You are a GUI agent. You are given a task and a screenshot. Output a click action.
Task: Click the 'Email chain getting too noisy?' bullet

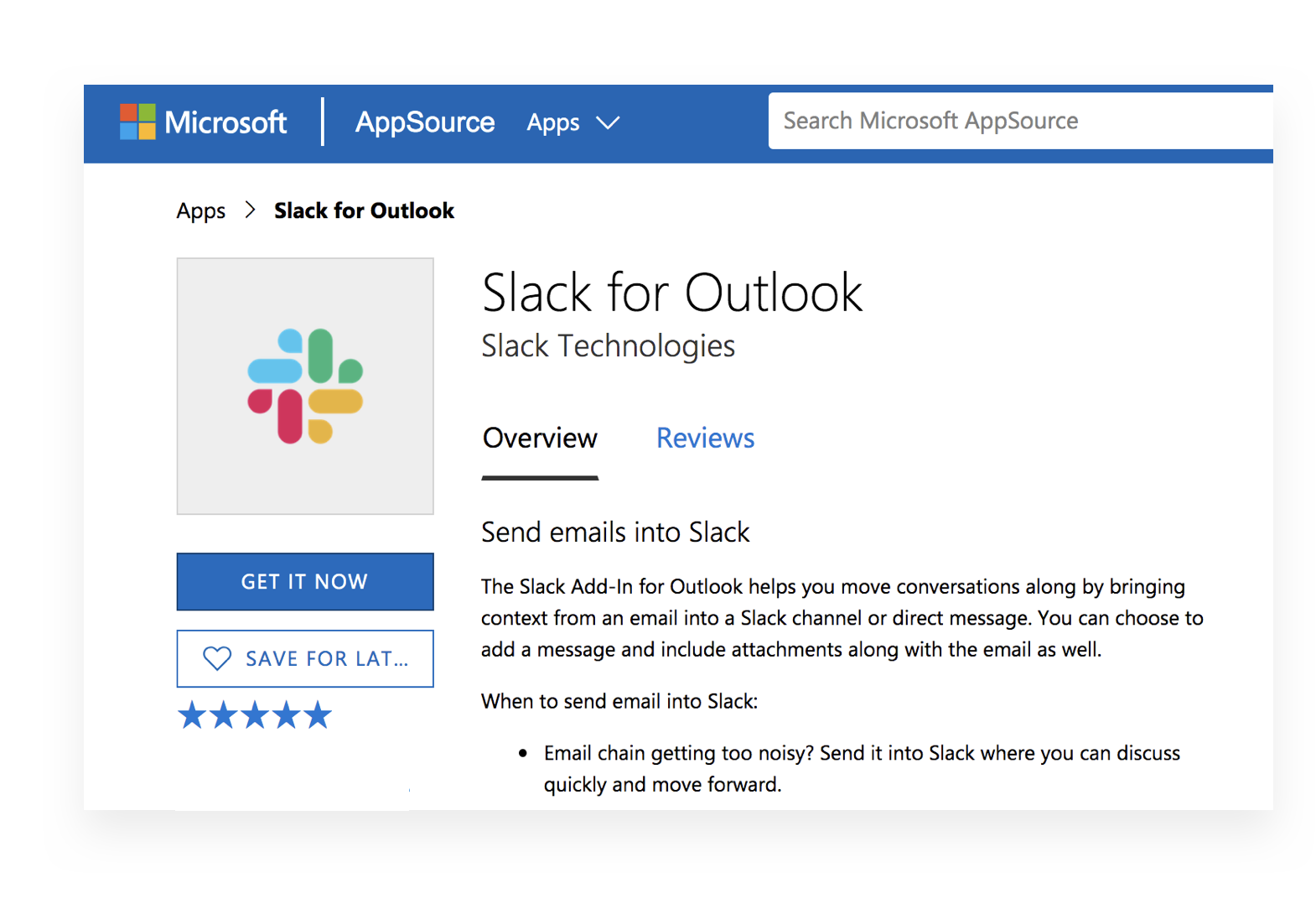(862, 768)
